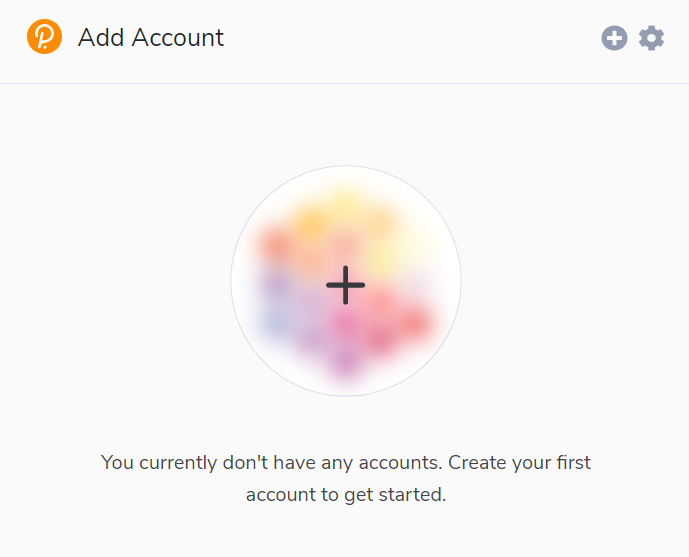Click the "Add Account" header title
This screenshot has width=689, height=557.
pos(151,37)
